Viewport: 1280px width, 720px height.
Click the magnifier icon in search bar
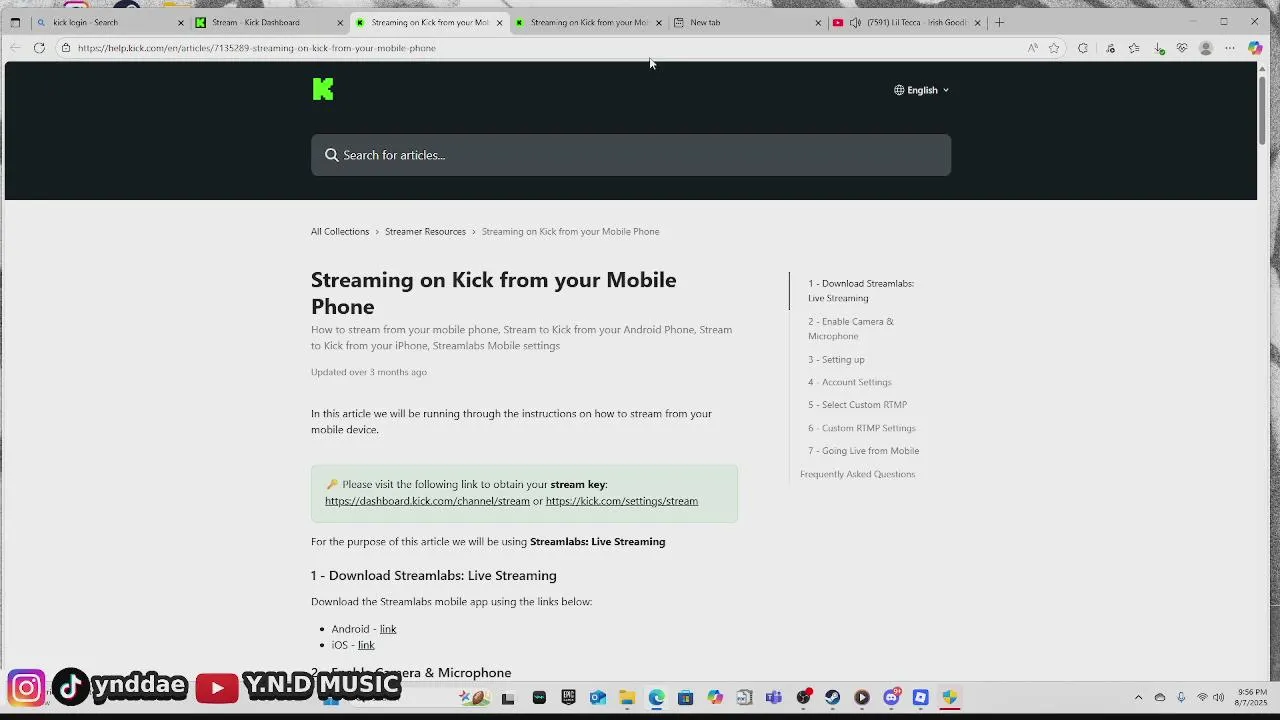click(332, 155)
